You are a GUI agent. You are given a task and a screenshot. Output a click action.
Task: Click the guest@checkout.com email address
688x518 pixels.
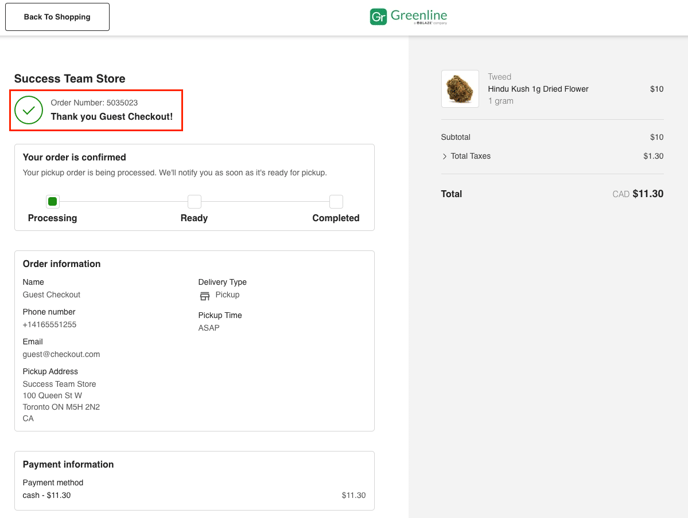pyautogui.click(x=61, y=354)
